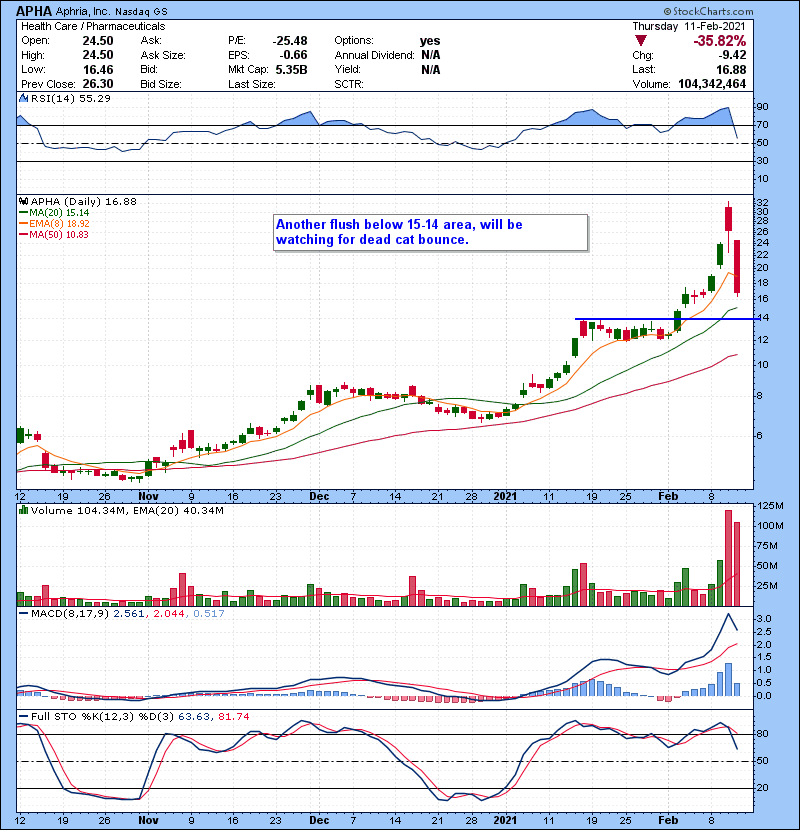Click the dead cat bounce annotation box
Image resolution: width=800 pixels, height=830 pixels.
click(x=430, y=232)
